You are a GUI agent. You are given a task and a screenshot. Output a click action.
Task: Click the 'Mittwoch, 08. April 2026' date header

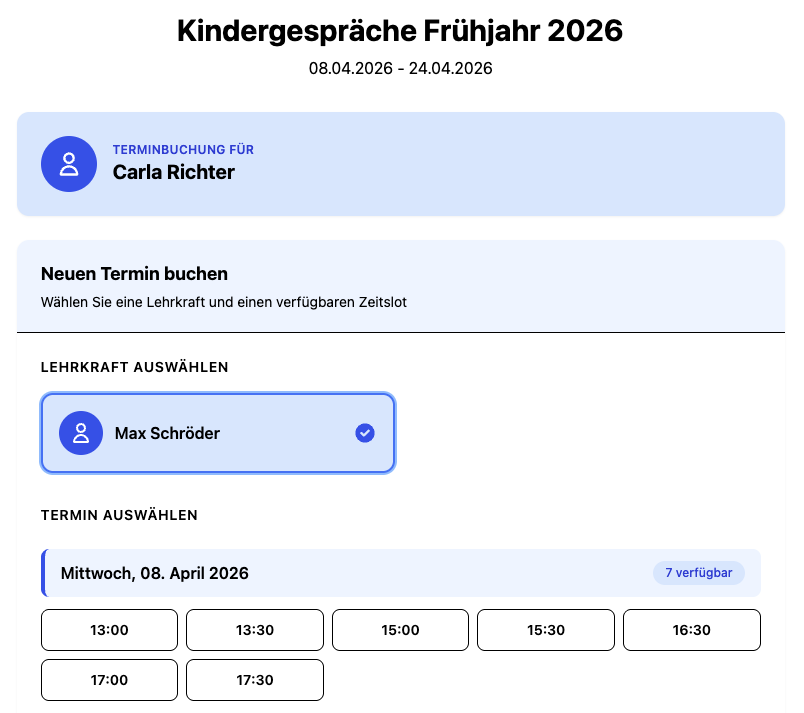coord(155,572)
